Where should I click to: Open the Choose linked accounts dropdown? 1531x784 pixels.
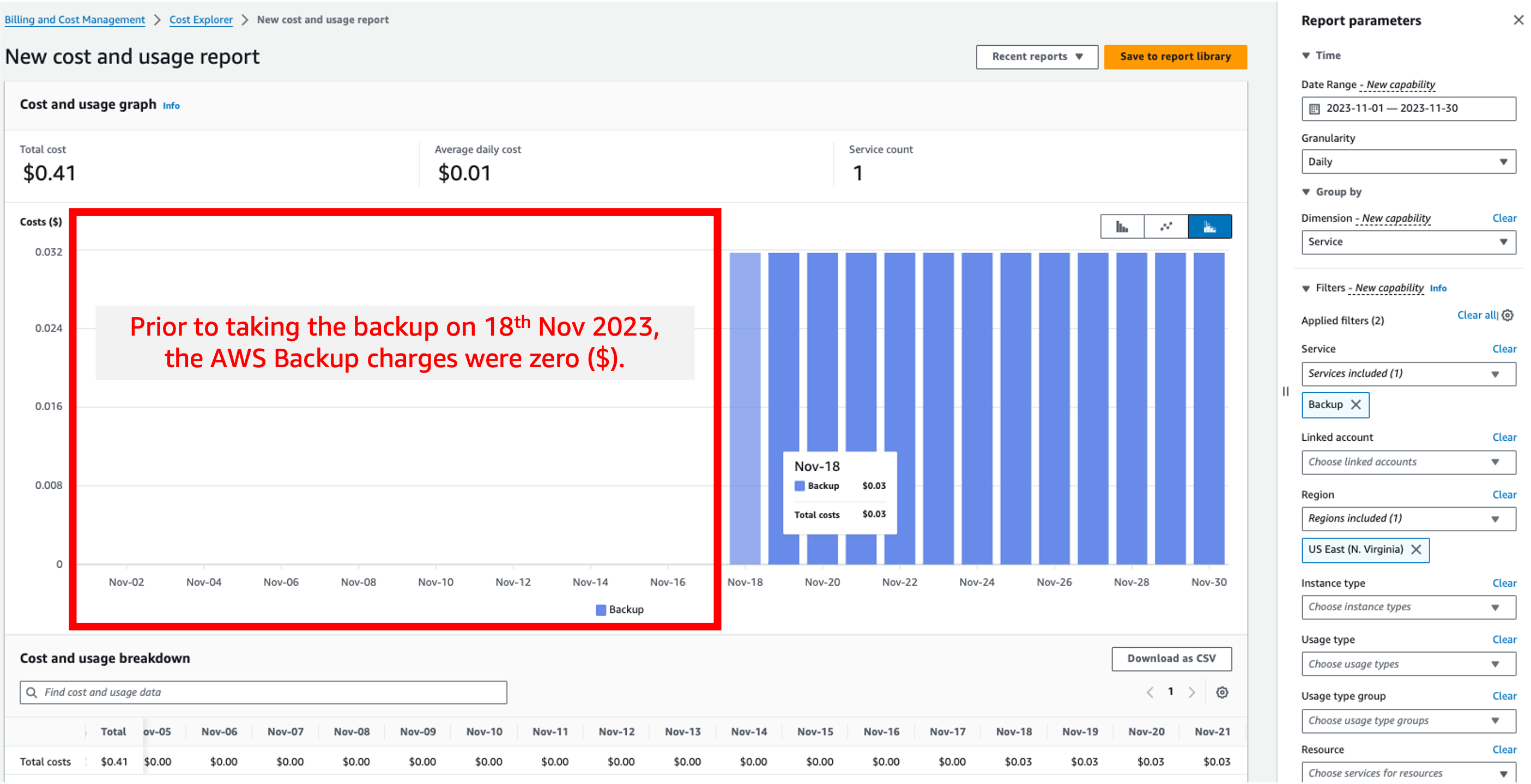1497,462
